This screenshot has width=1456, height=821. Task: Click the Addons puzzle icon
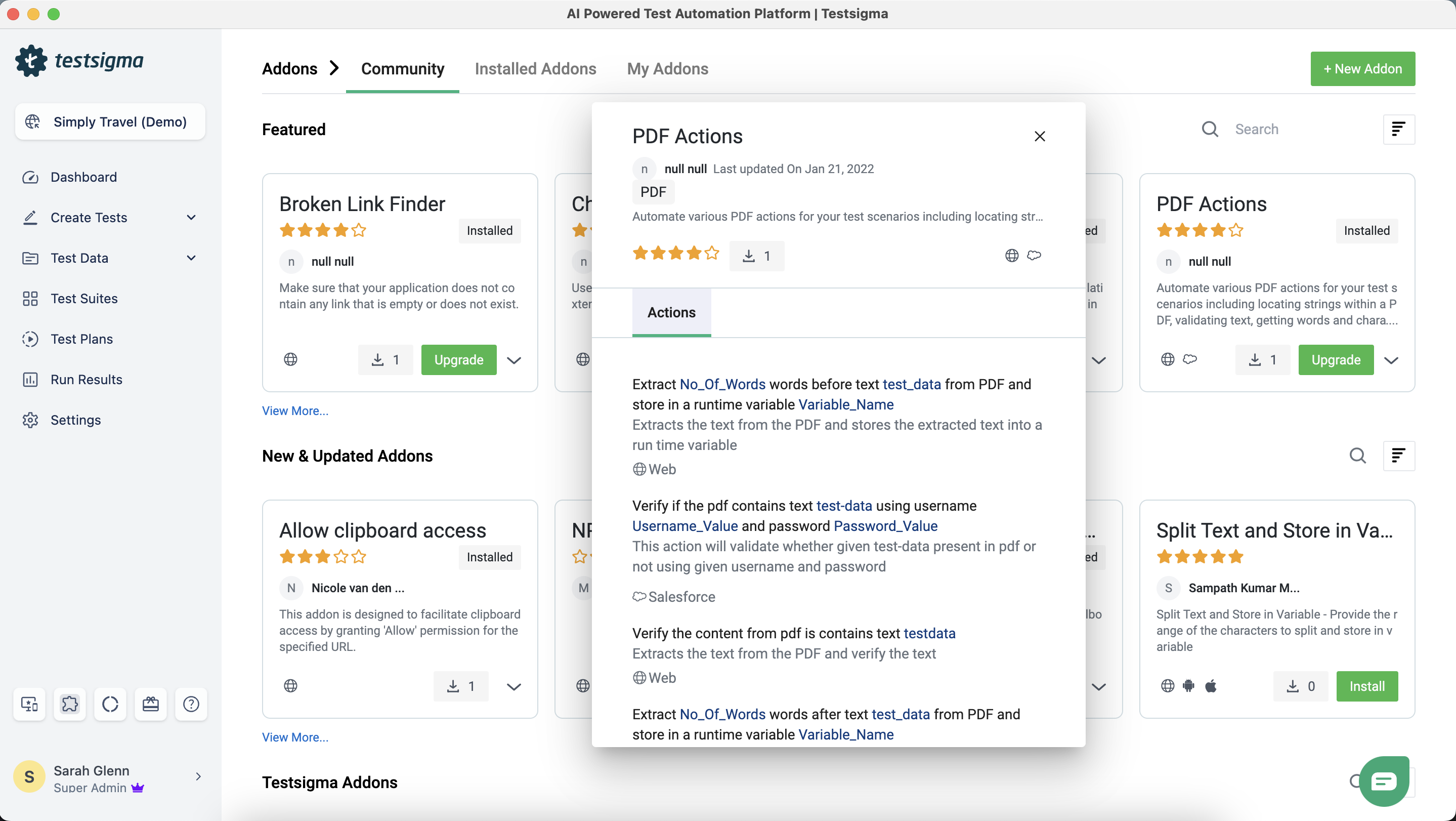pyautogui.click(x=69, y=704)
